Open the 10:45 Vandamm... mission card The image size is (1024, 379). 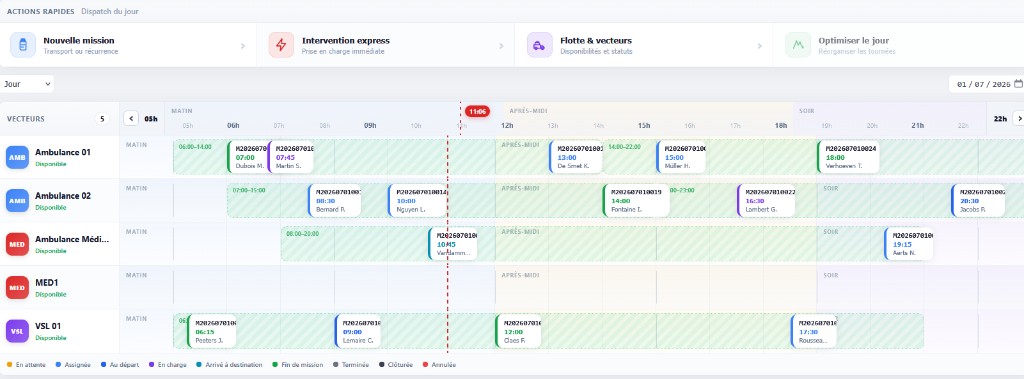453,244
